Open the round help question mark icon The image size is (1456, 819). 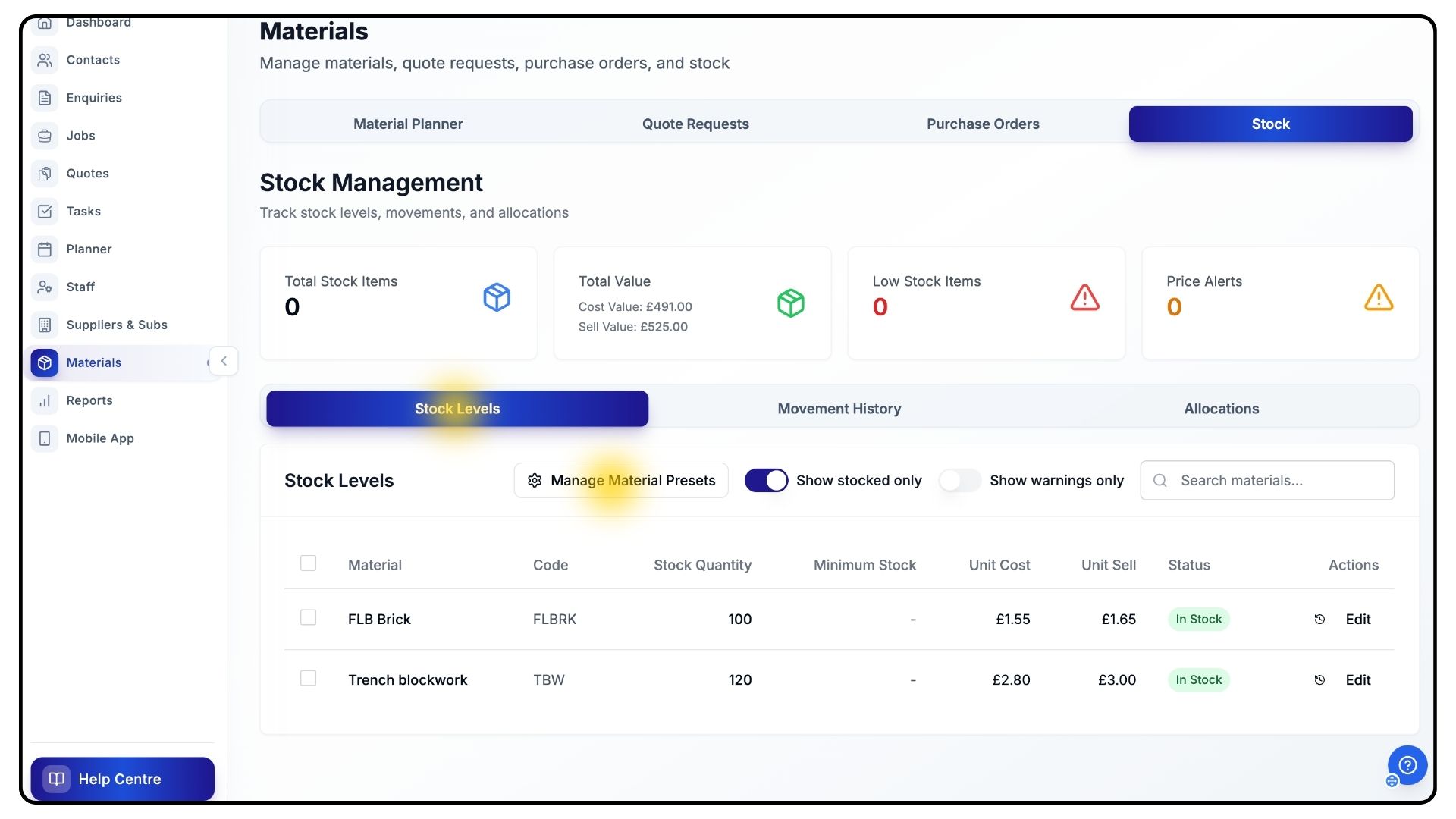[x=1407, y=765]
